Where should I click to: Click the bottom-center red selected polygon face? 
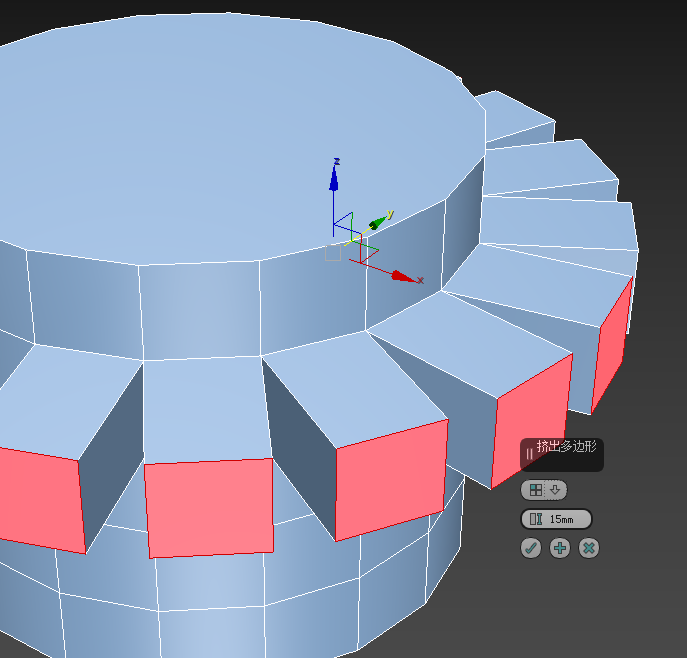[210, 506]
